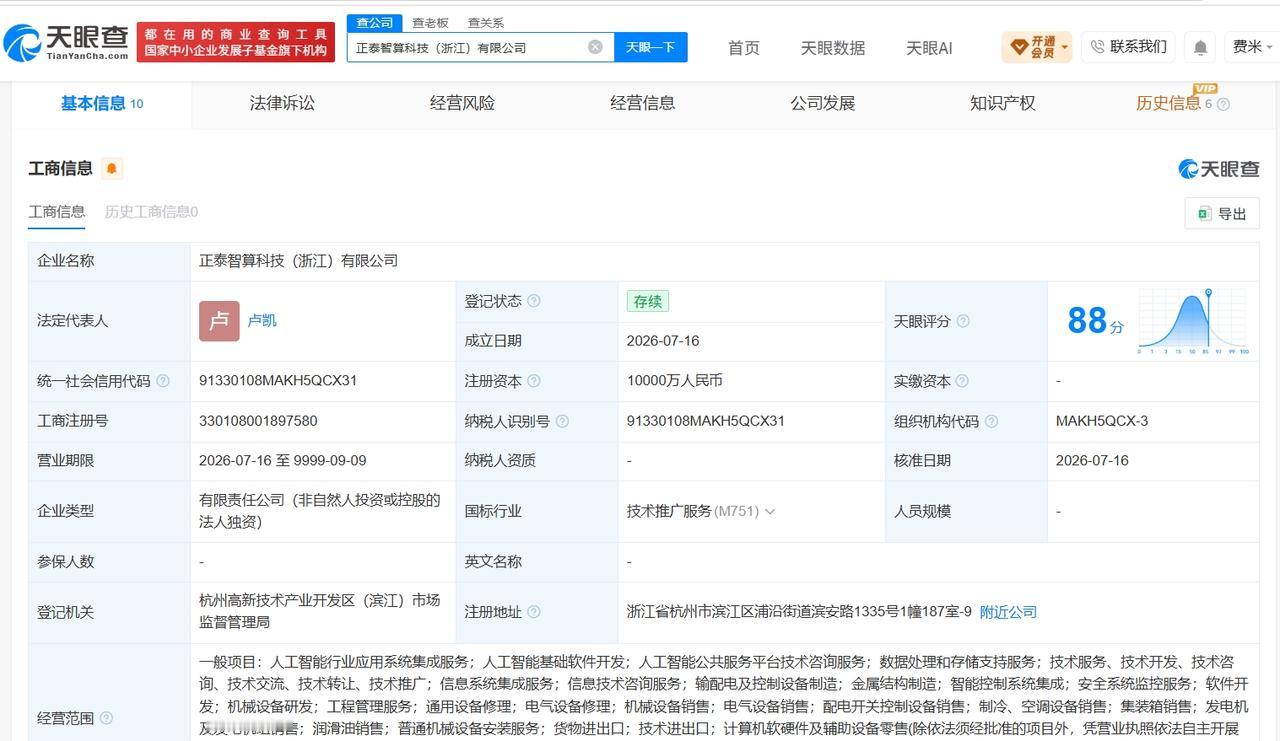Click help icon beside 天眼评分
Screen dimensions: 1280x741
tap(963, 321)
